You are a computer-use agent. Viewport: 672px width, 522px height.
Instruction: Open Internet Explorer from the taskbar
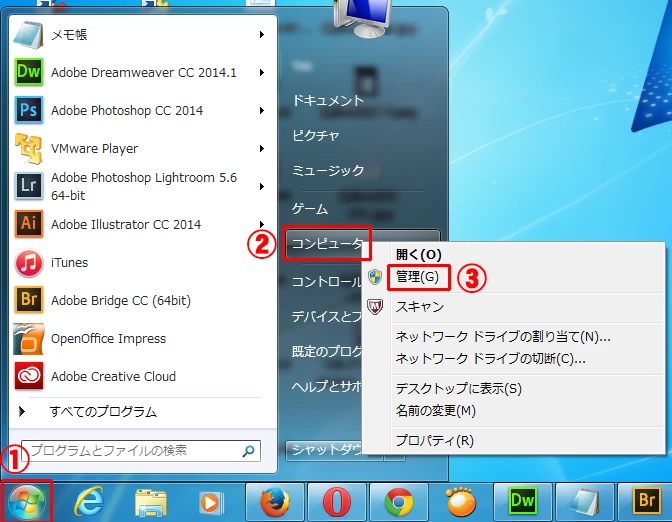89,501
